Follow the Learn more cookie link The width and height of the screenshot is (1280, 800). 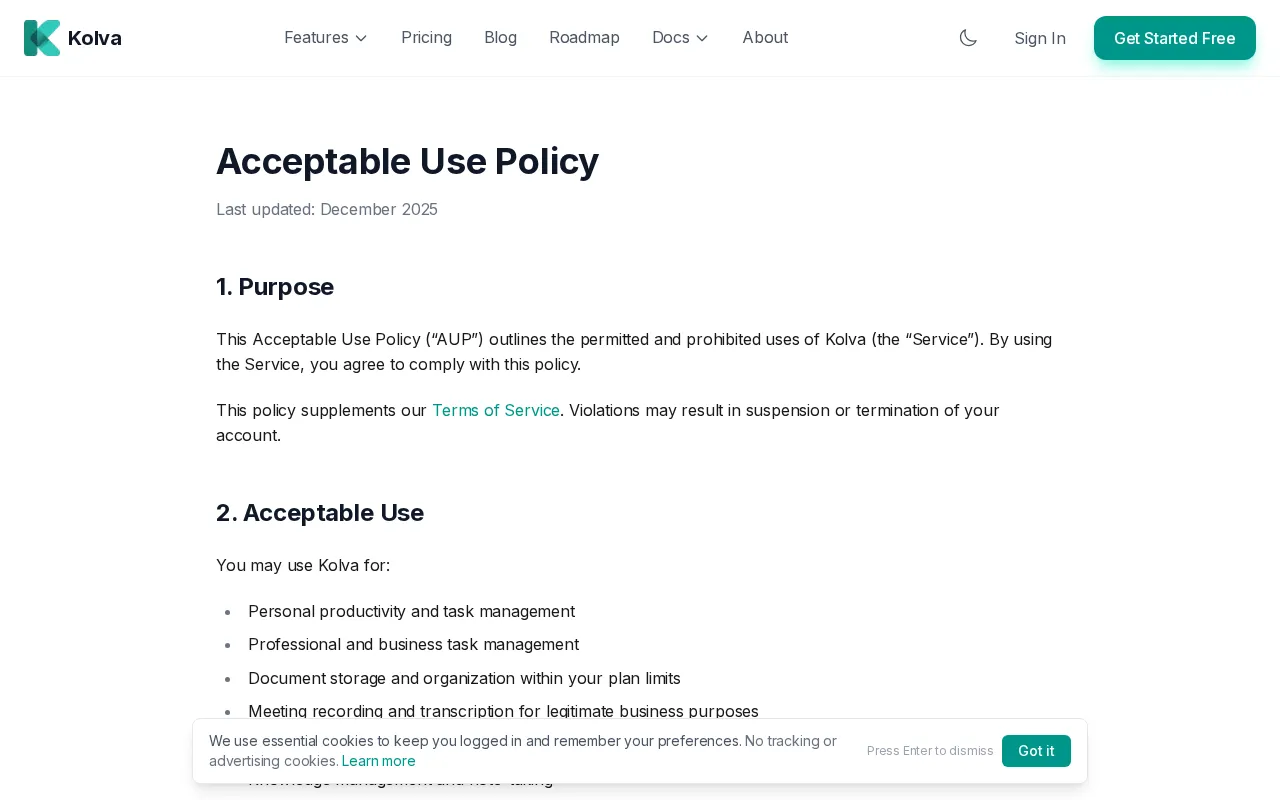(379, 761)
